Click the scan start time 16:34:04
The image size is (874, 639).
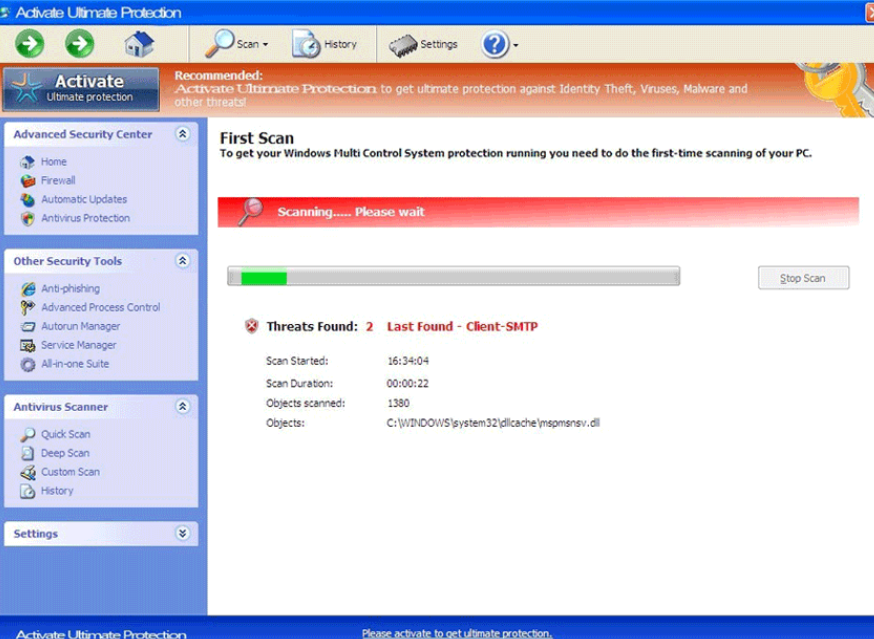(x=408, y=361)
